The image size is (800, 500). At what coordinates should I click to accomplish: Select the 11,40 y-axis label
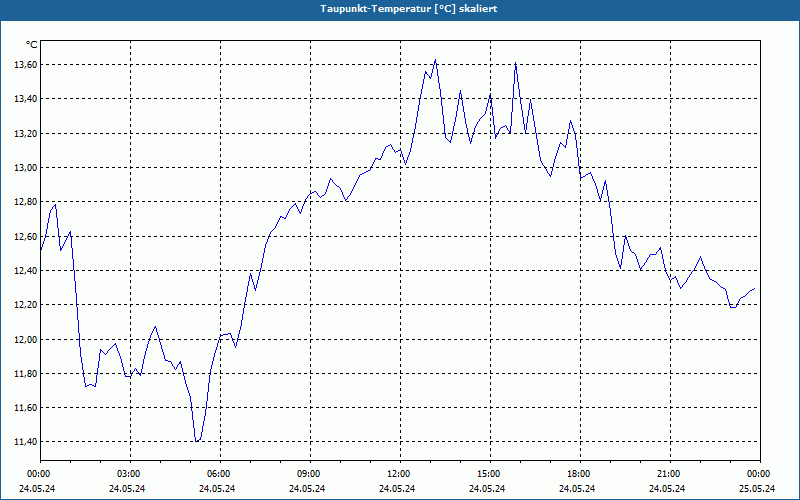point(25,442)
